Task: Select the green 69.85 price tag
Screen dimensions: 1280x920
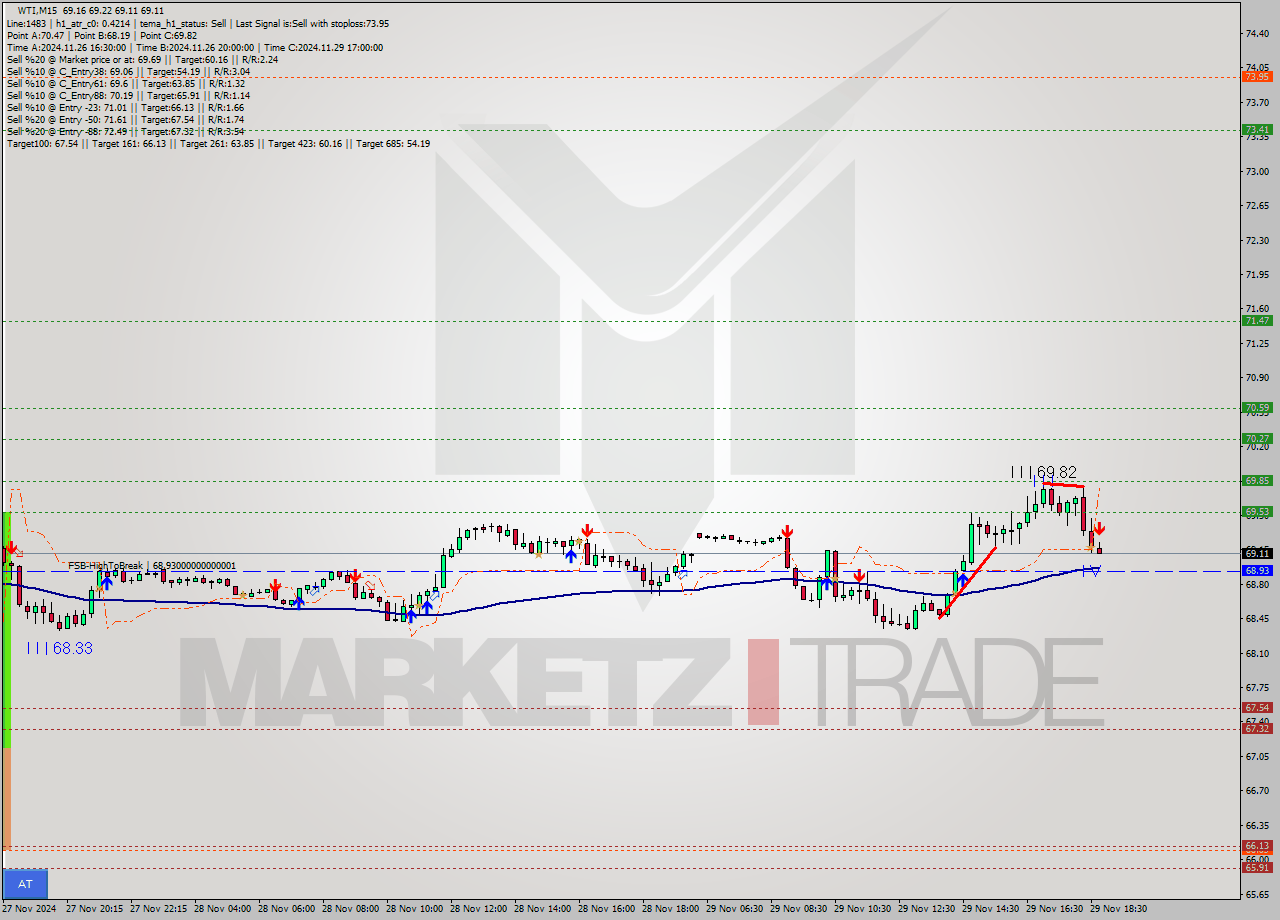Action: pyautogui.click(x=1257, y=481)
